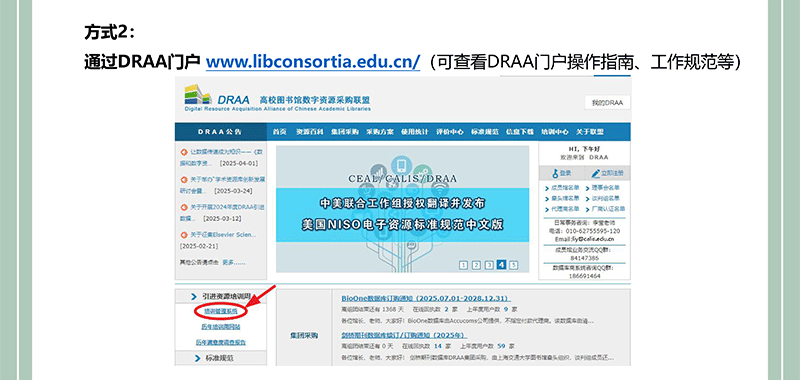Click chevron icon beside 理事会名单
Screen dimensions: 800x380
point(588,189)
